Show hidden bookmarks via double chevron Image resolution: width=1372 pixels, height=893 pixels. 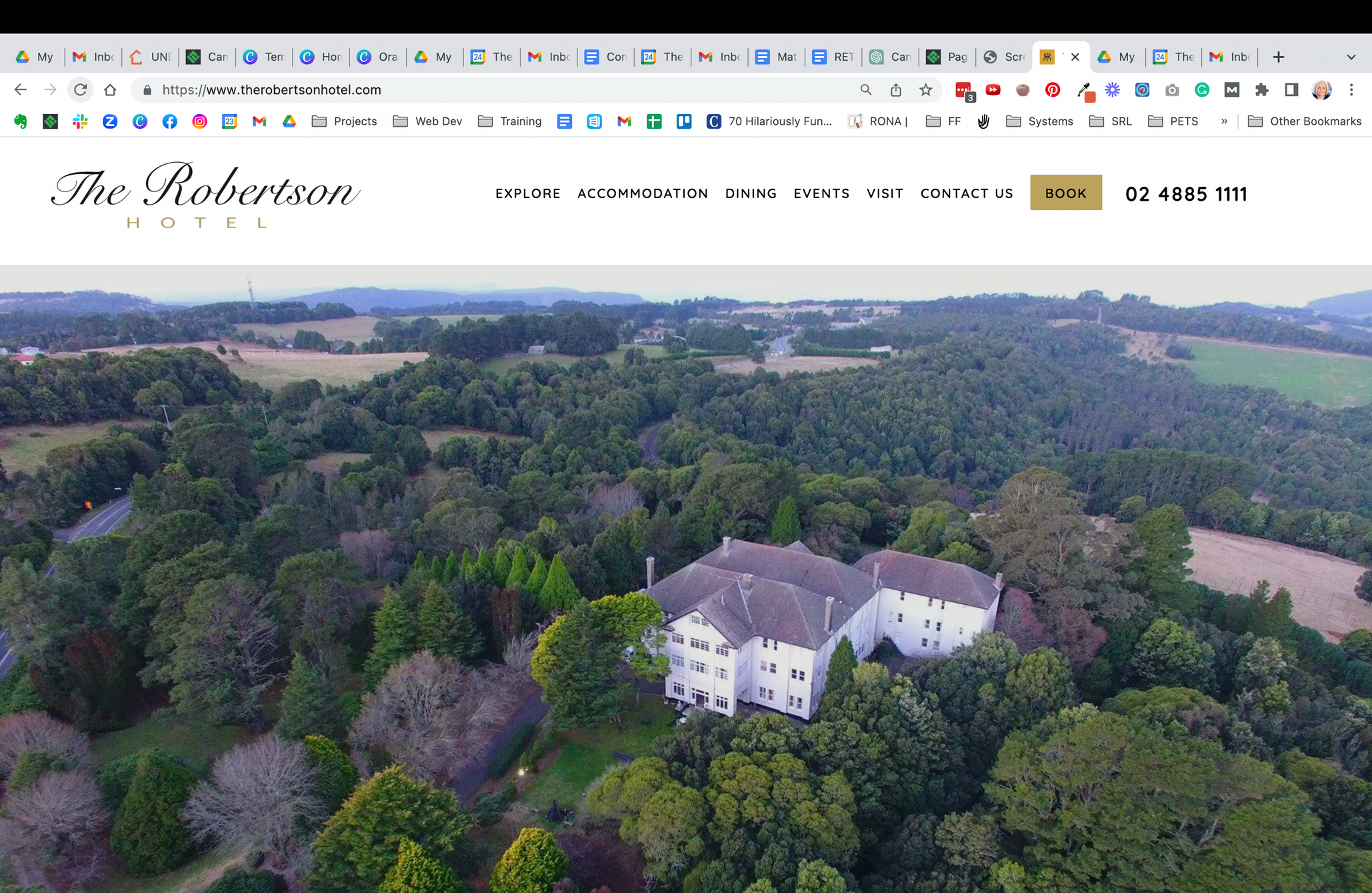[x=1224, y=121]
